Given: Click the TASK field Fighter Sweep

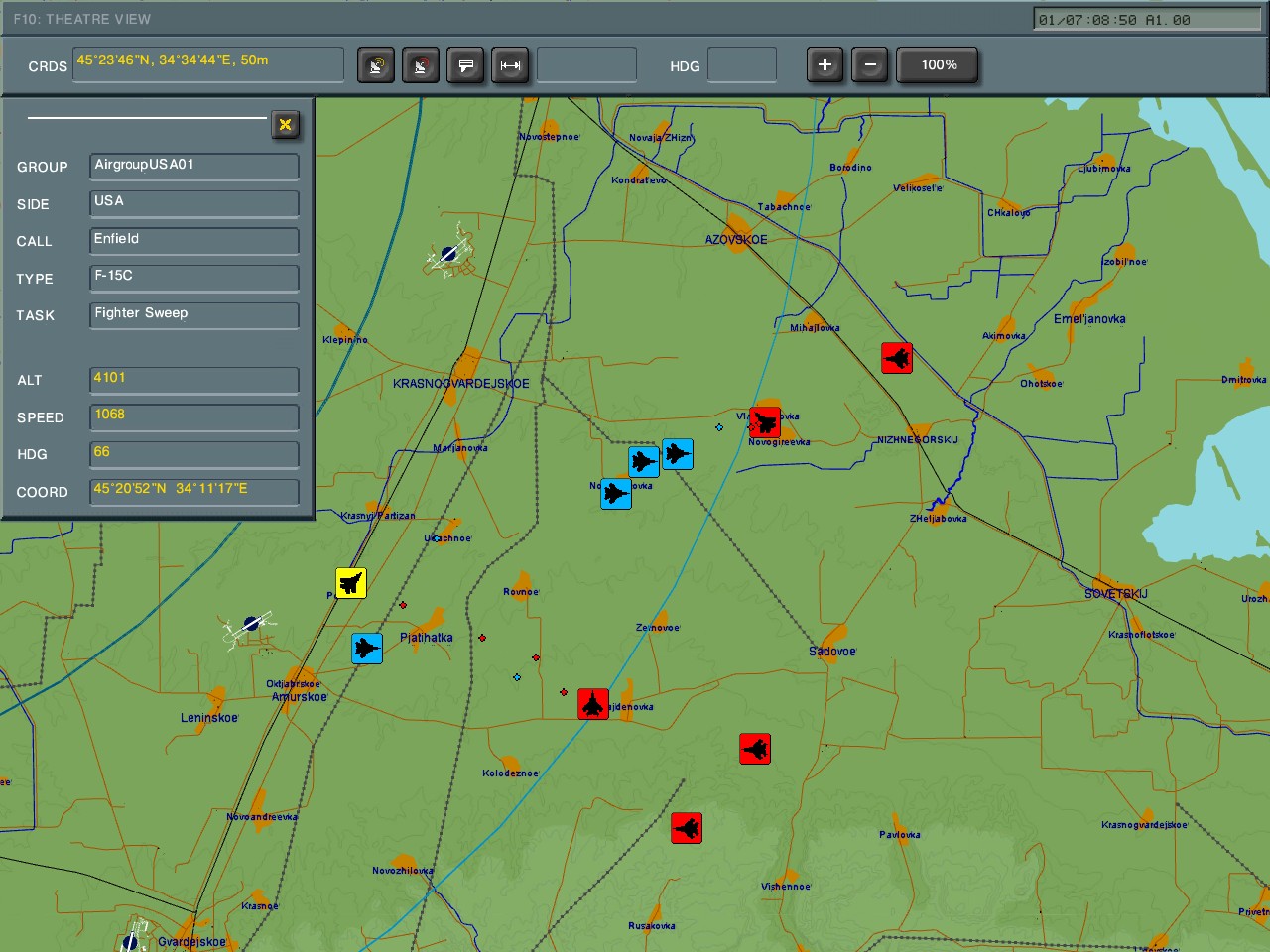Looking at the screenshot, I should point(194,315).
